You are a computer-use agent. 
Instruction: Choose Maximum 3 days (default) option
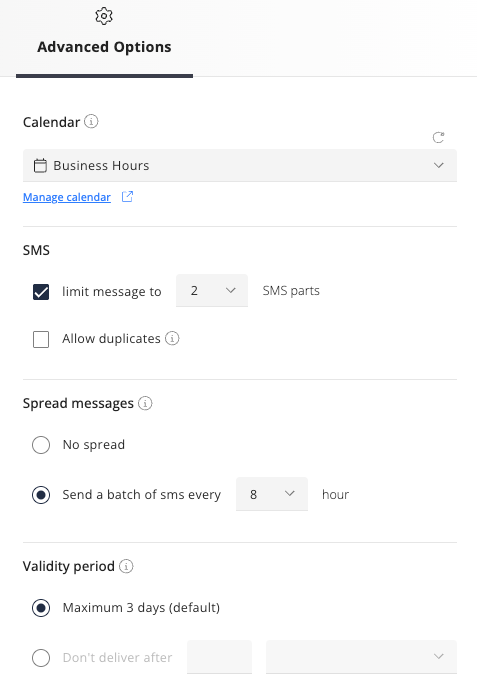click(41, 608)
